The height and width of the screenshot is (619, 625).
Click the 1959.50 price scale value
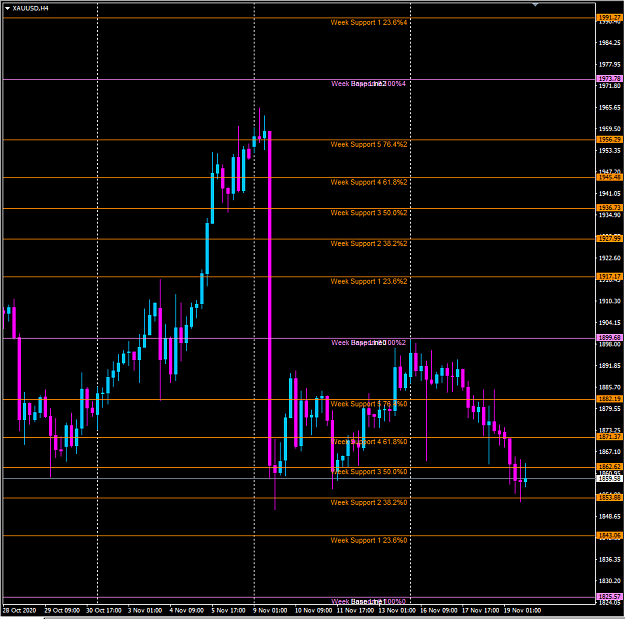610,129
